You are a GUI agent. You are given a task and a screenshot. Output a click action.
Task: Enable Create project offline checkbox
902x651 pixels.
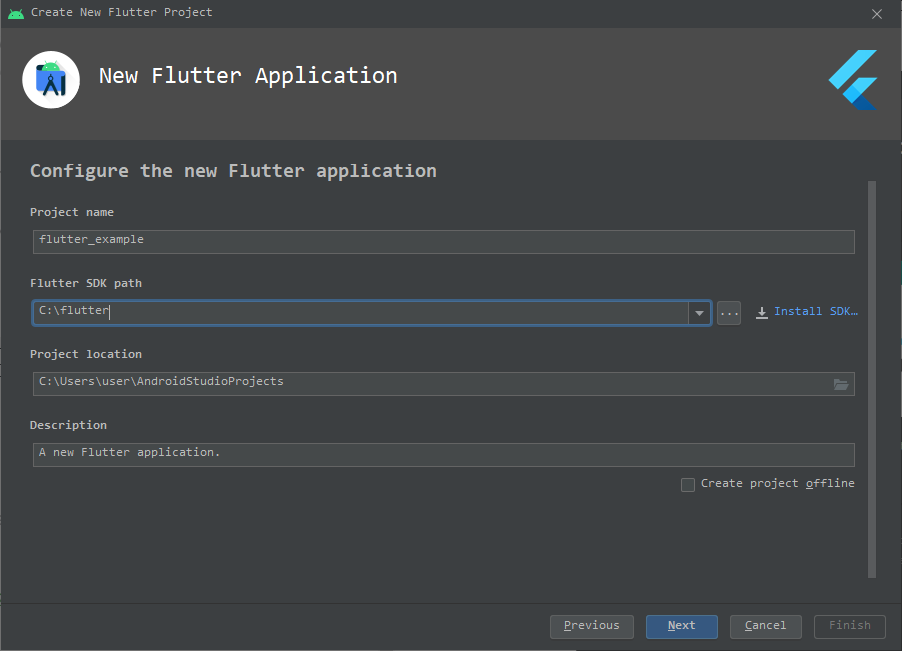coord(688,485)
